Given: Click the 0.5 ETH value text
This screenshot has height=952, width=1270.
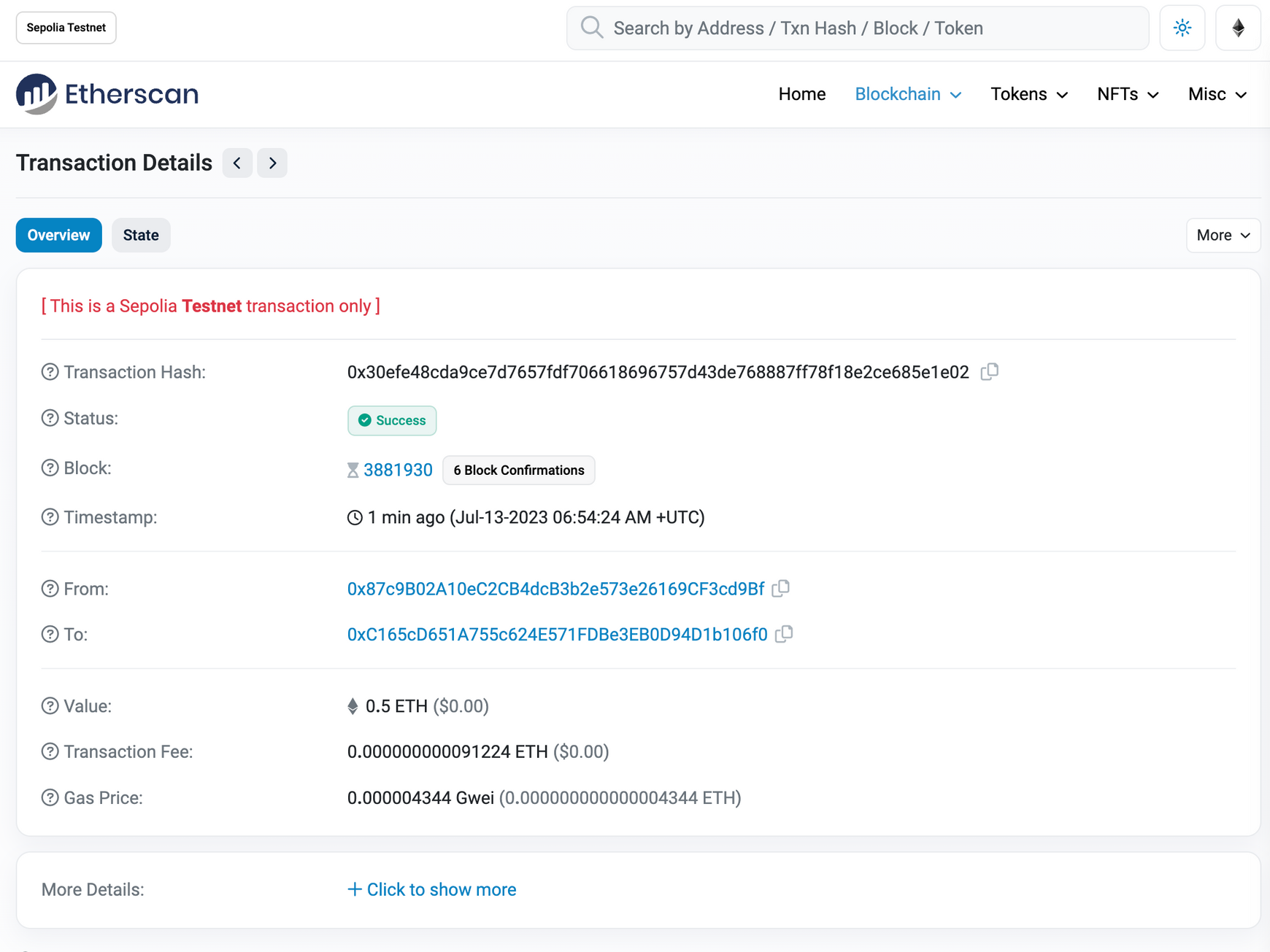Looking at the screenshot, I should [x=396, y=706].
